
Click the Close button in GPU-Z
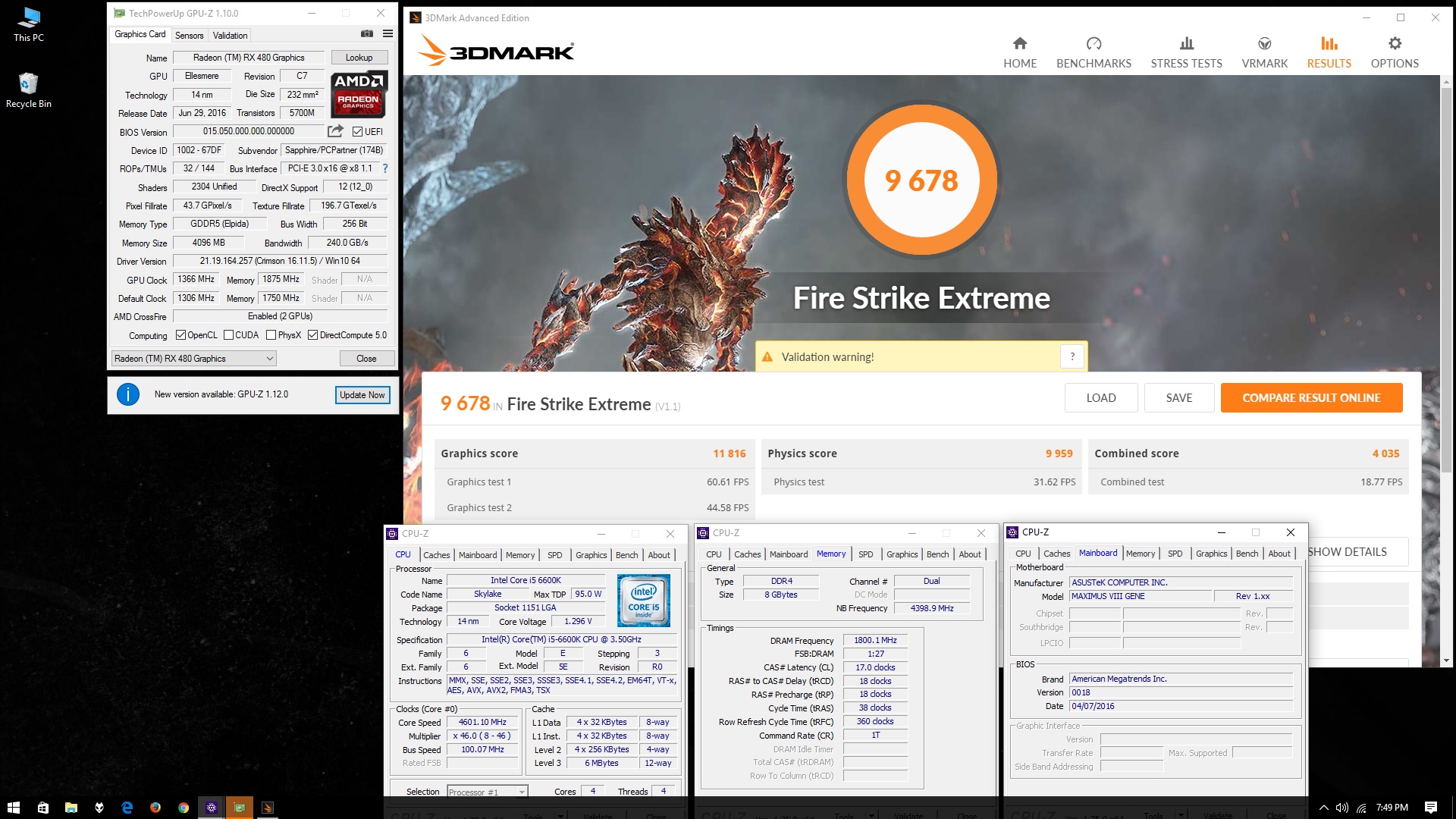point(366,359)
